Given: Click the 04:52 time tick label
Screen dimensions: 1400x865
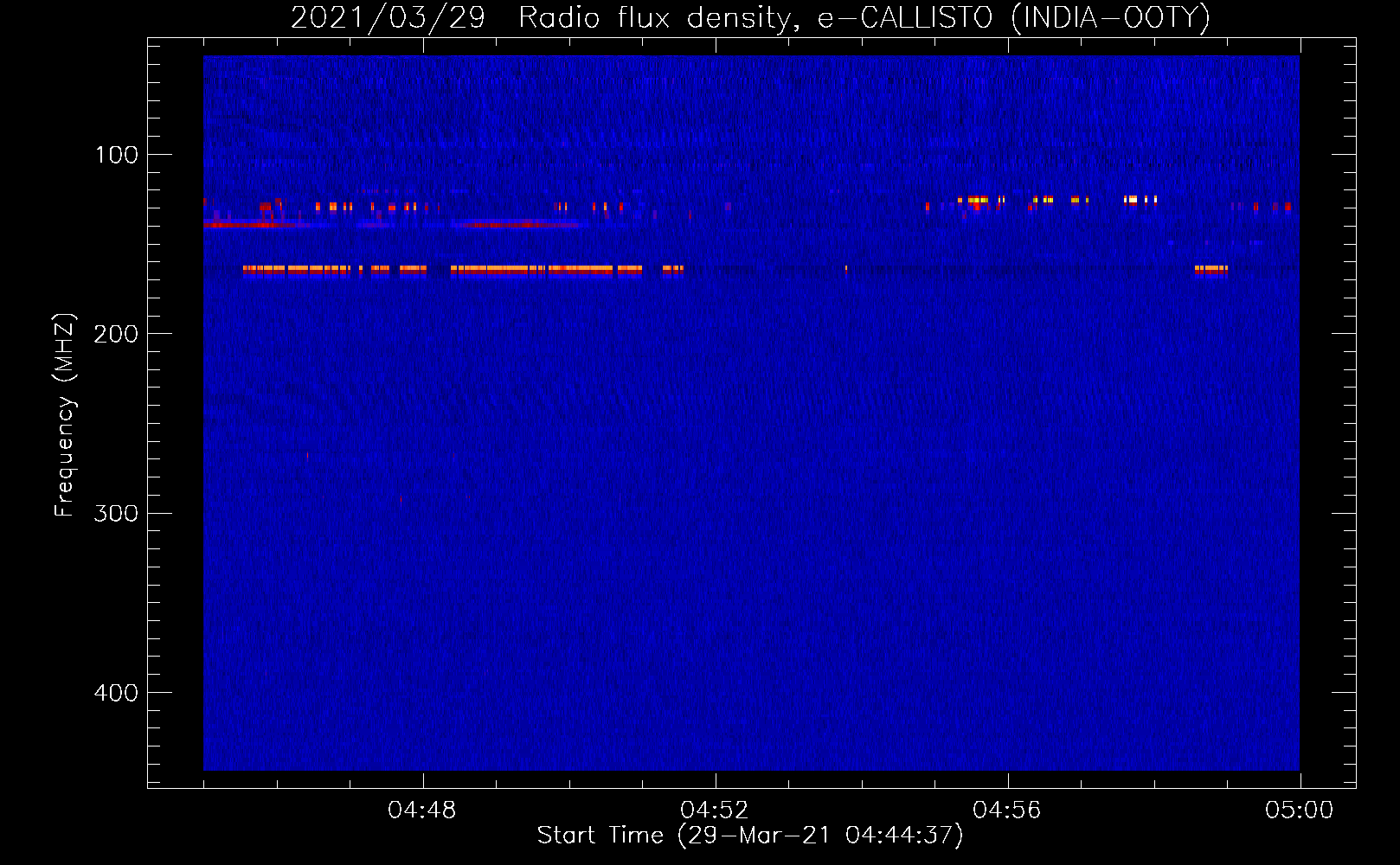Looking at the screenshot, I should pos(715,811).
